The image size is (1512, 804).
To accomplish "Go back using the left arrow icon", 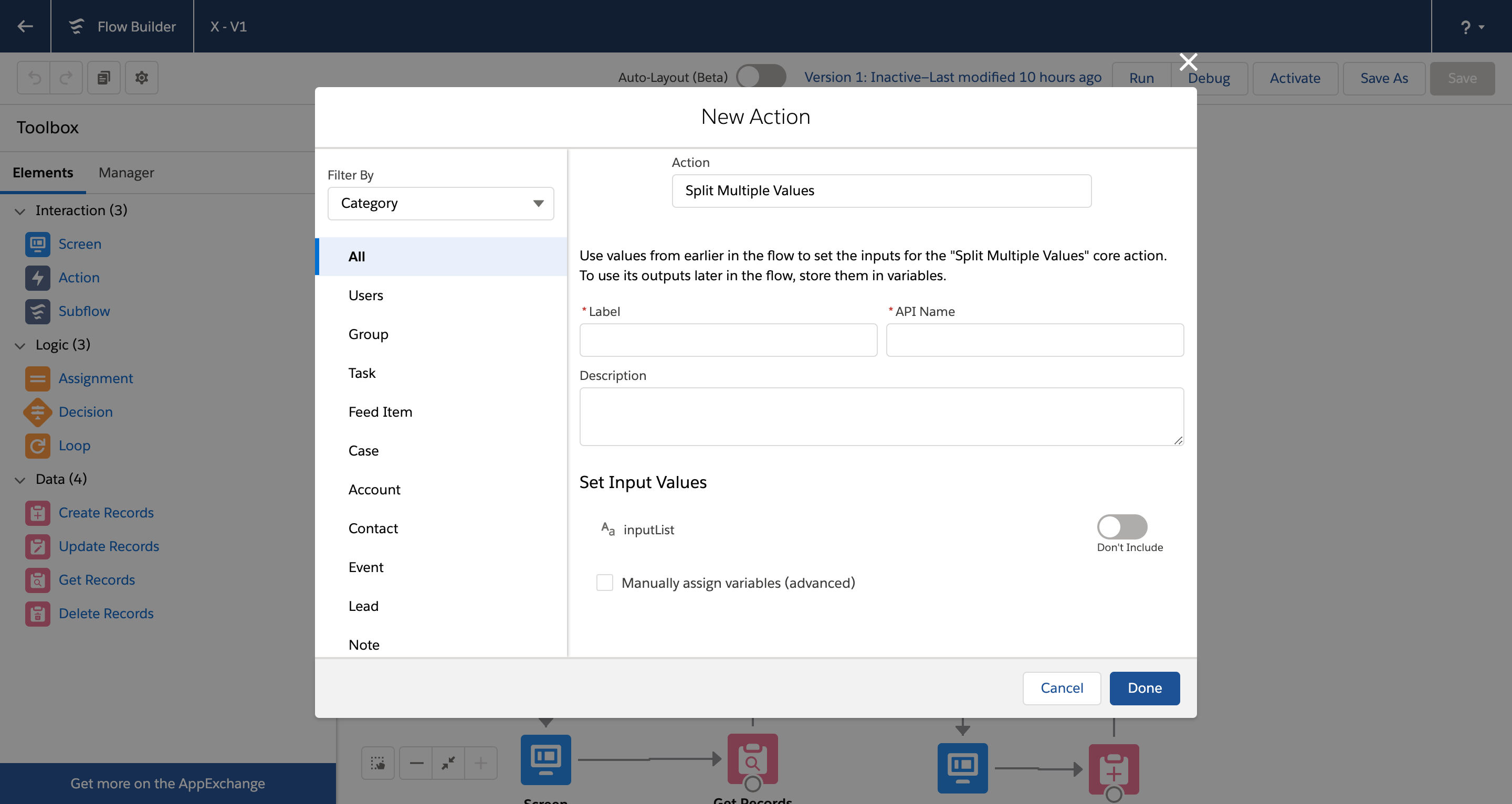I will 25,26.
